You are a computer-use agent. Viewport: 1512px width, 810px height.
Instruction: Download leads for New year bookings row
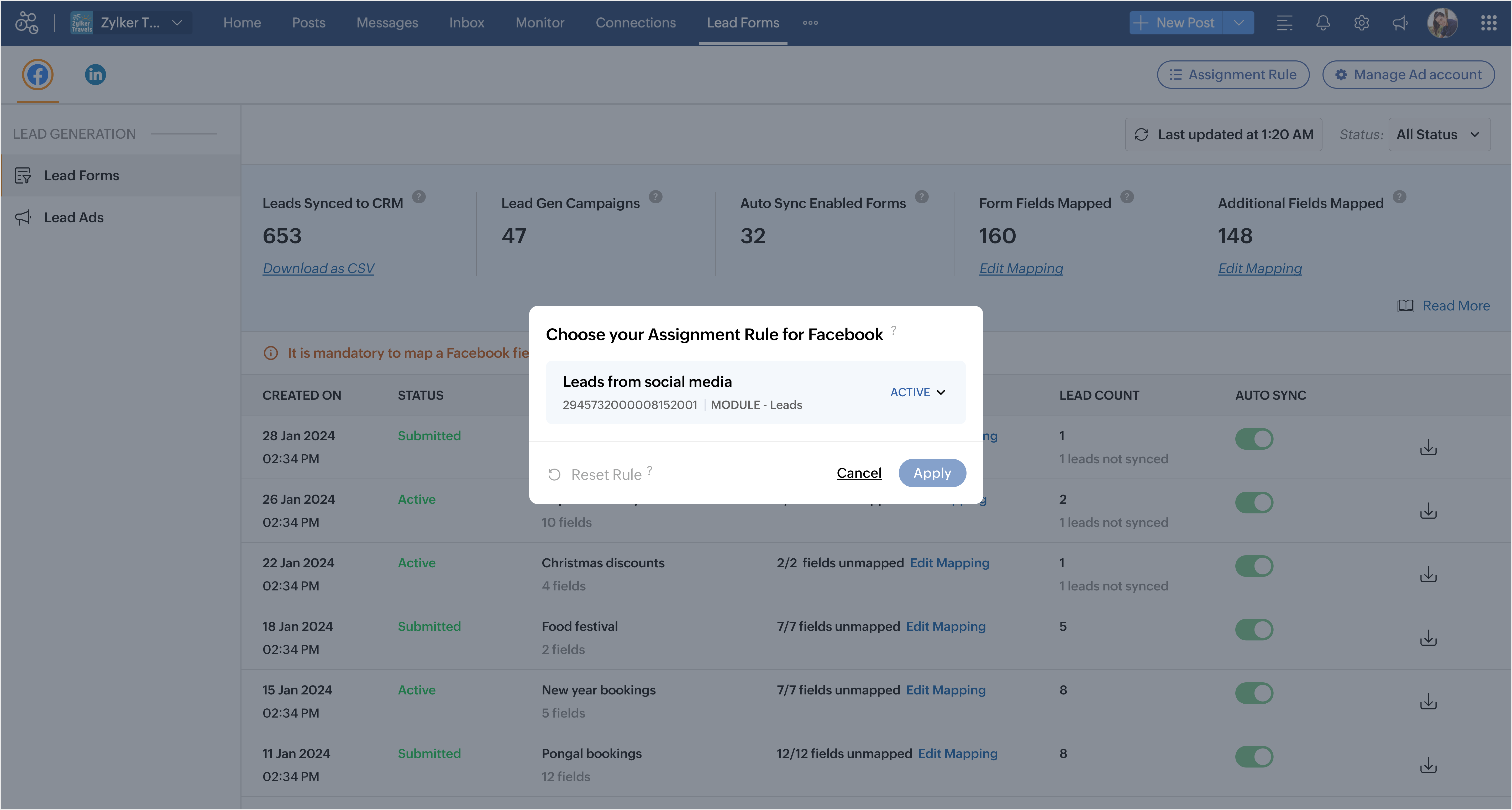1428,701
